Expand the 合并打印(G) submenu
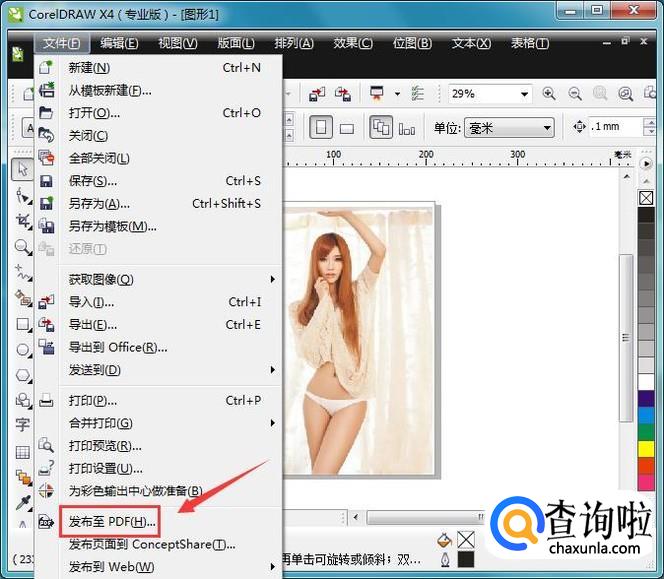The height and width of the screenshot is (579, 664). 273,423
